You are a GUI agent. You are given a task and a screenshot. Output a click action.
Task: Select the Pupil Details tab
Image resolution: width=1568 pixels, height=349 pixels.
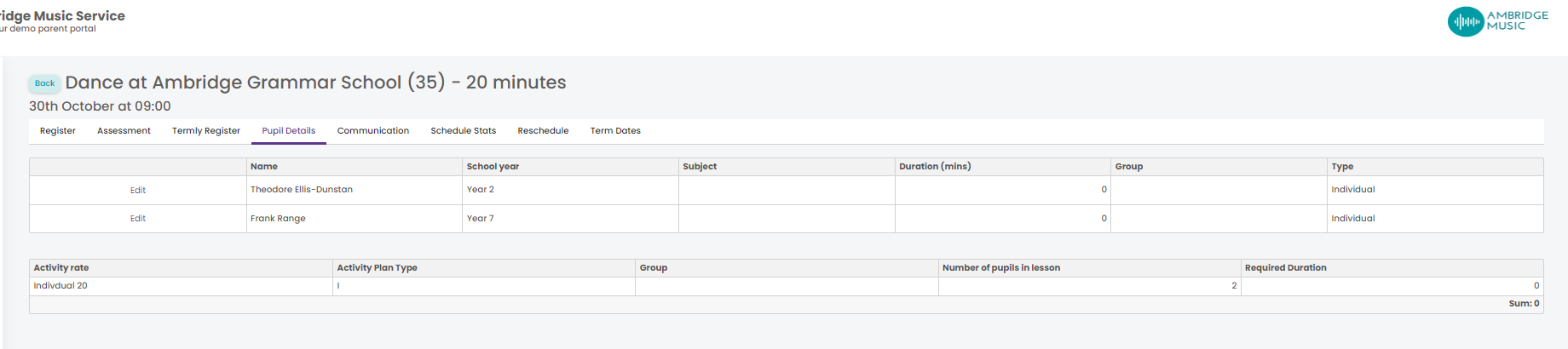tap(289, 131)
